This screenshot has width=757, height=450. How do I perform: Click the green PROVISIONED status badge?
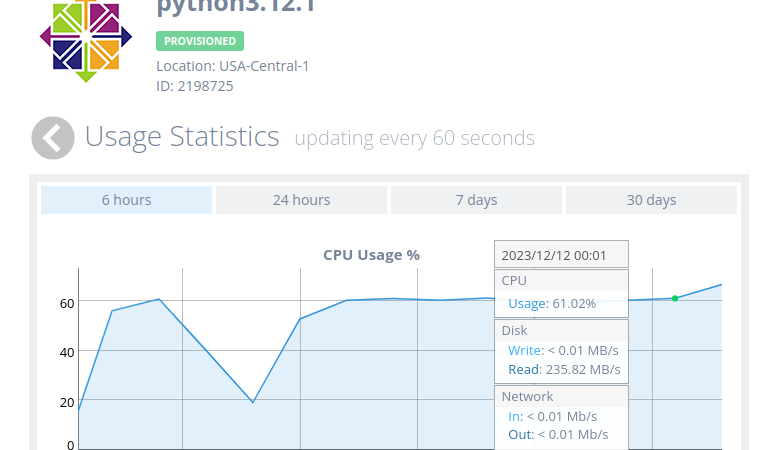(x=200, y=41)
